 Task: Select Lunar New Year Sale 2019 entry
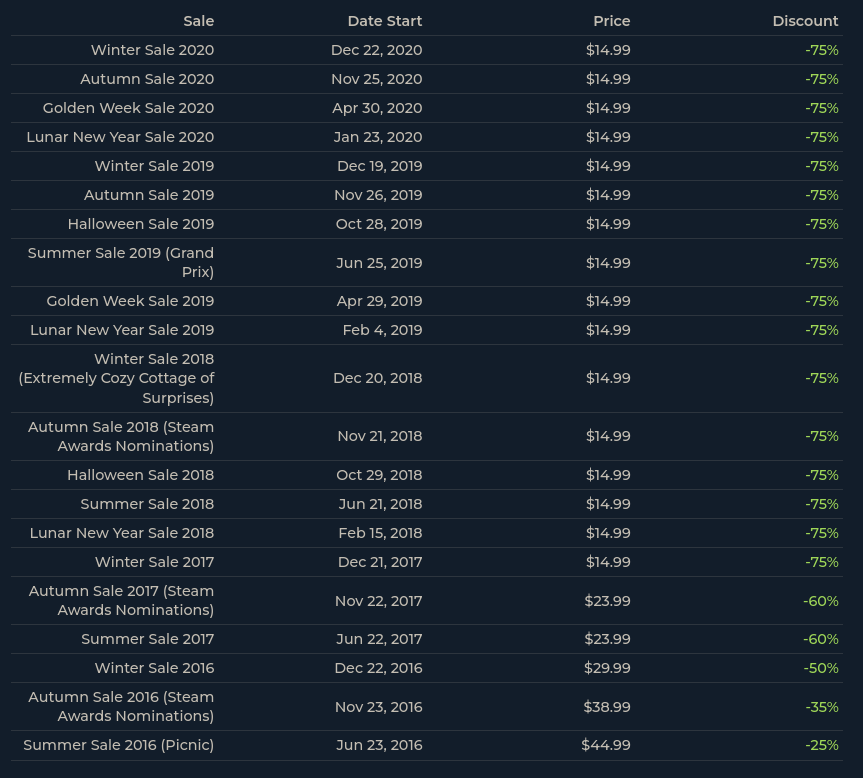(x=122, y=330)
